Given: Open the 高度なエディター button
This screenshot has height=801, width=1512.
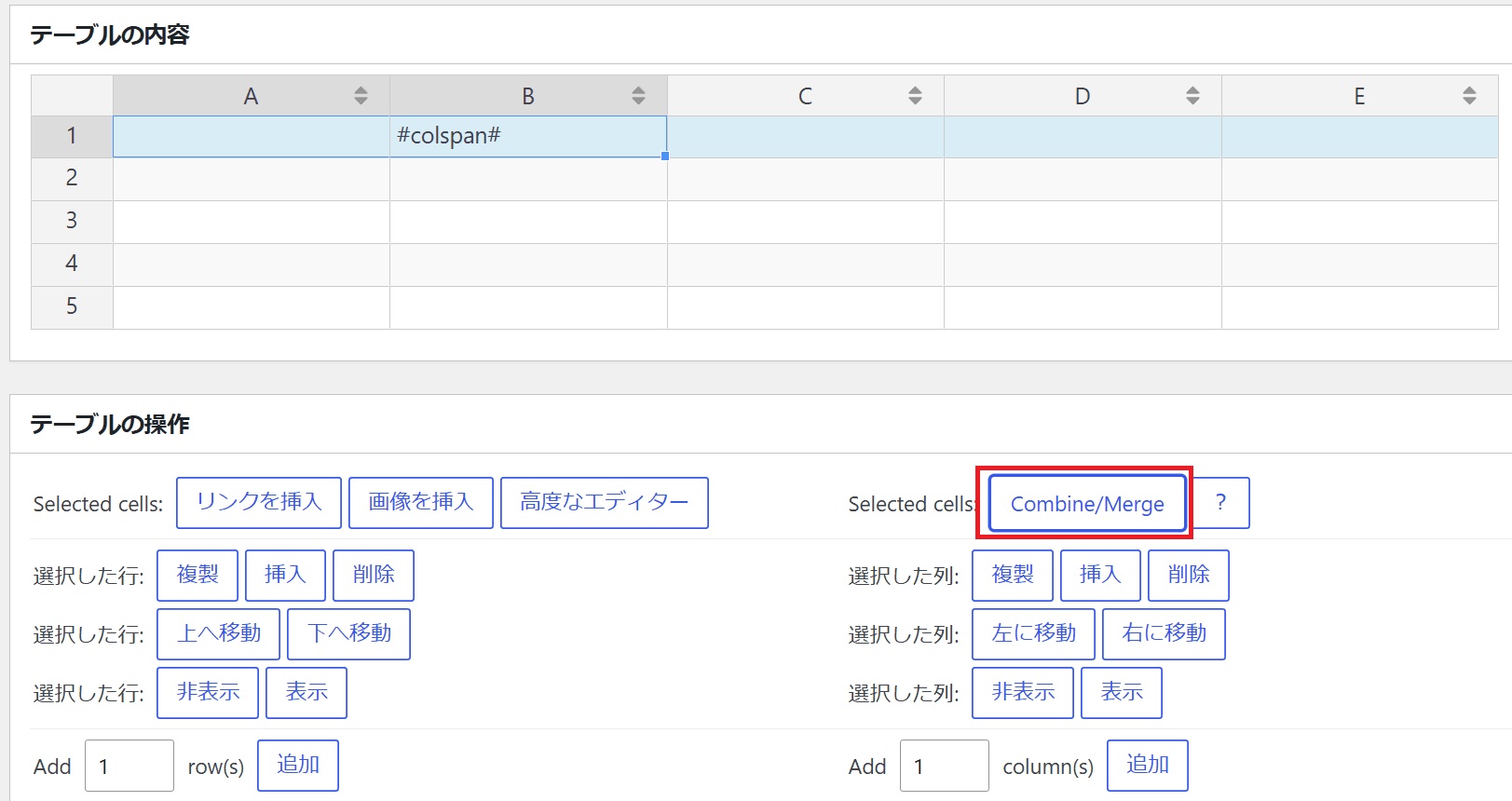Looking at the screenshot, I should (605, 503).
